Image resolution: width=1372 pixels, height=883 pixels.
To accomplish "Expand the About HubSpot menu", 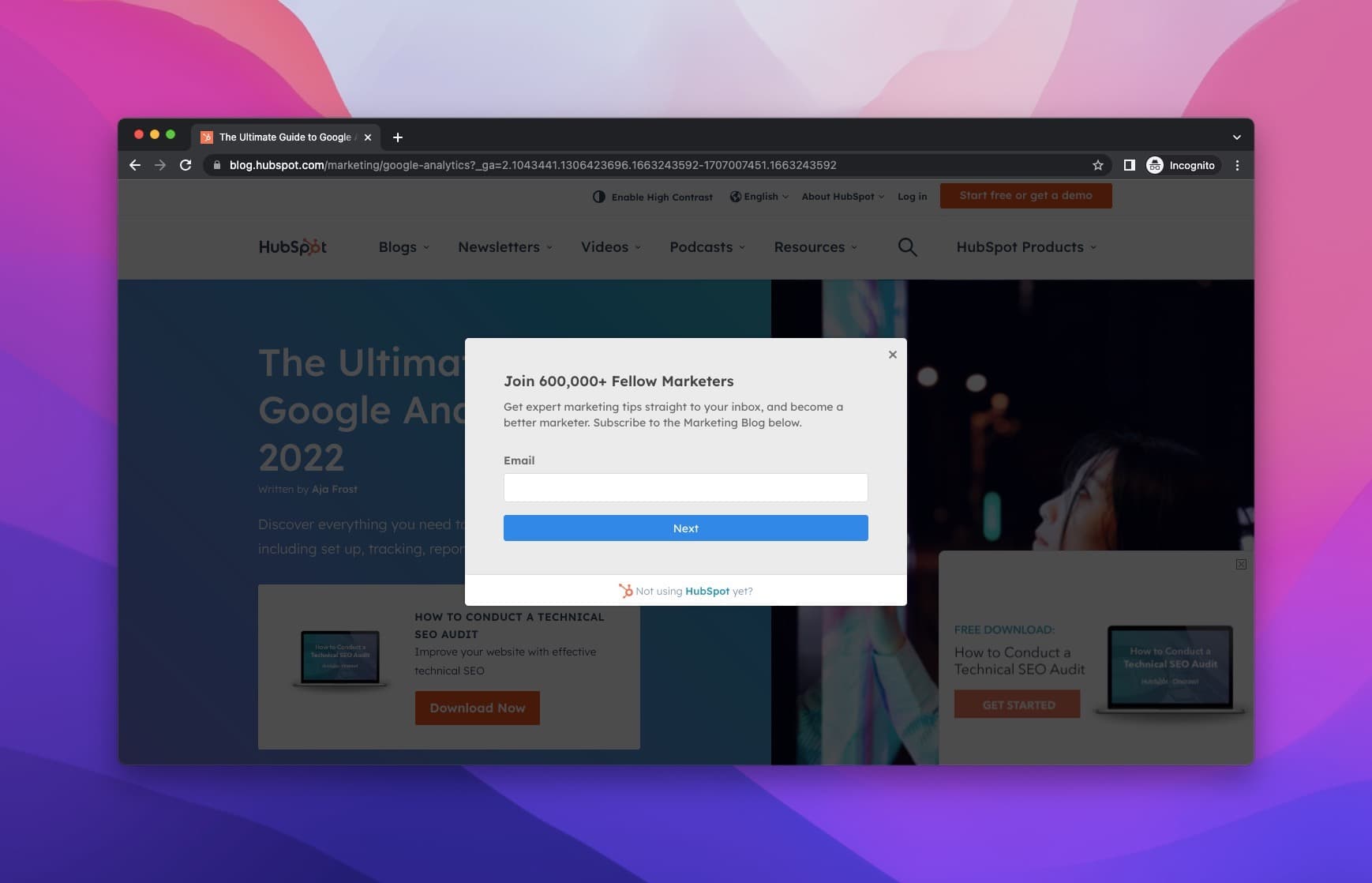I will pos(843,197).
